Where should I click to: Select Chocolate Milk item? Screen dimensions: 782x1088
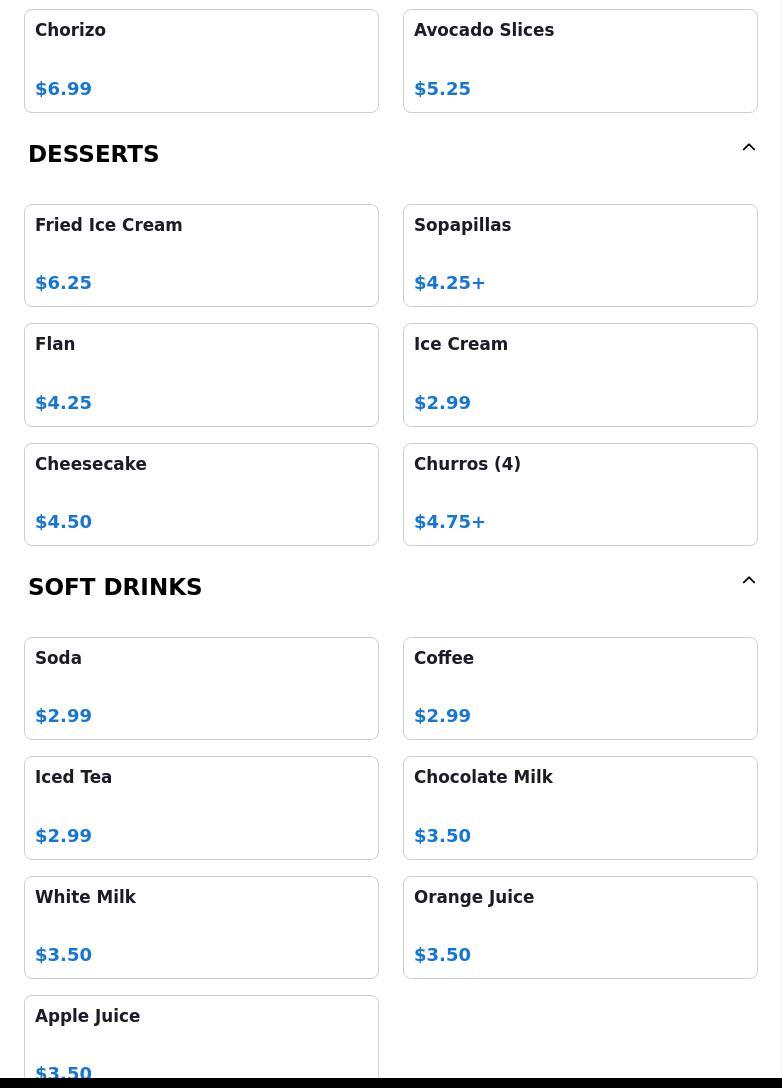click(580, 807)
